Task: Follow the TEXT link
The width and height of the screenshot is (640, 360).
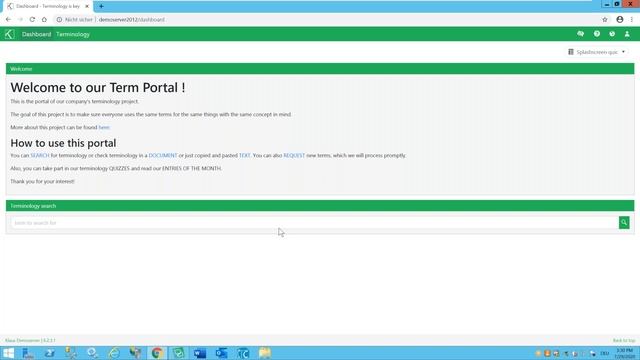Action: click(x=244, y=156)
